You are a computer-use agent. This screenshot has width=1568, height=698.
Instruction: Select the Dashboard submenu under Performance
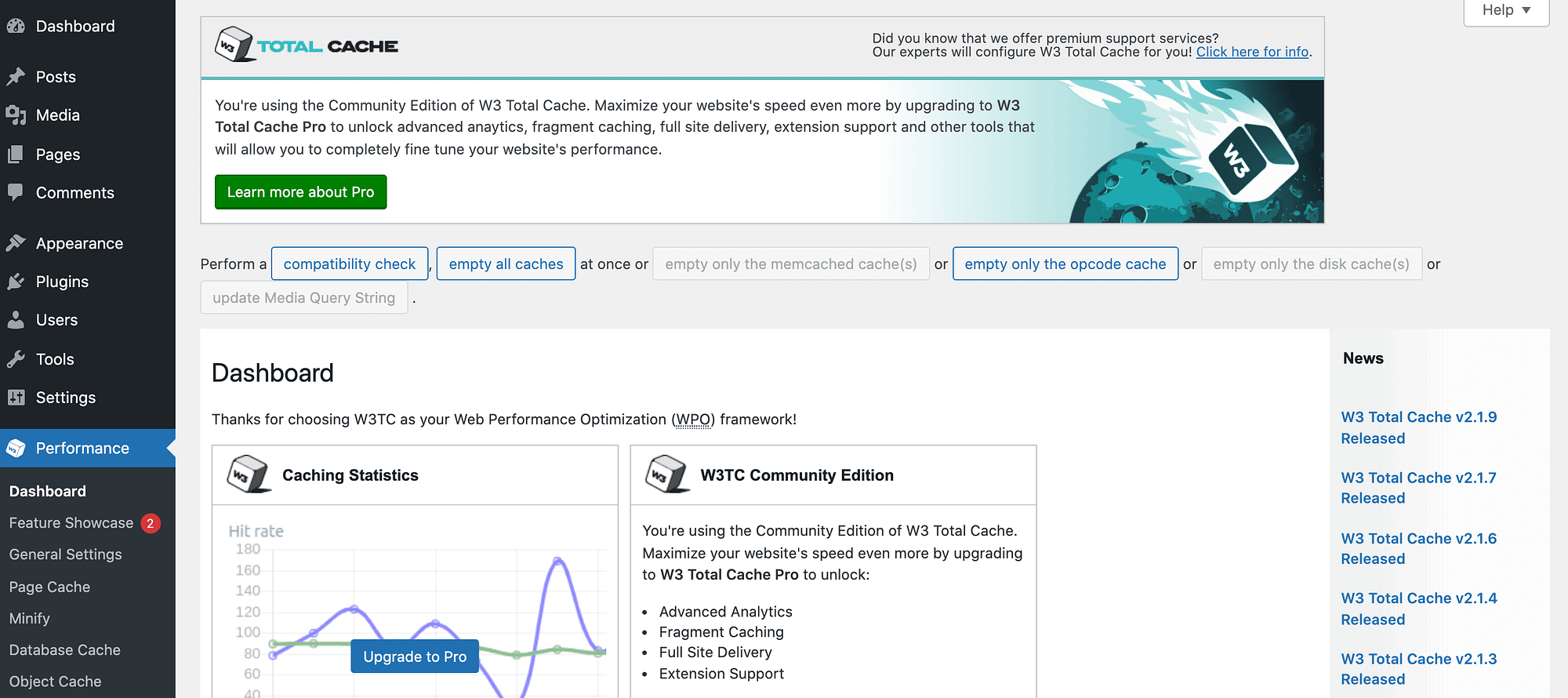[48, 491]
